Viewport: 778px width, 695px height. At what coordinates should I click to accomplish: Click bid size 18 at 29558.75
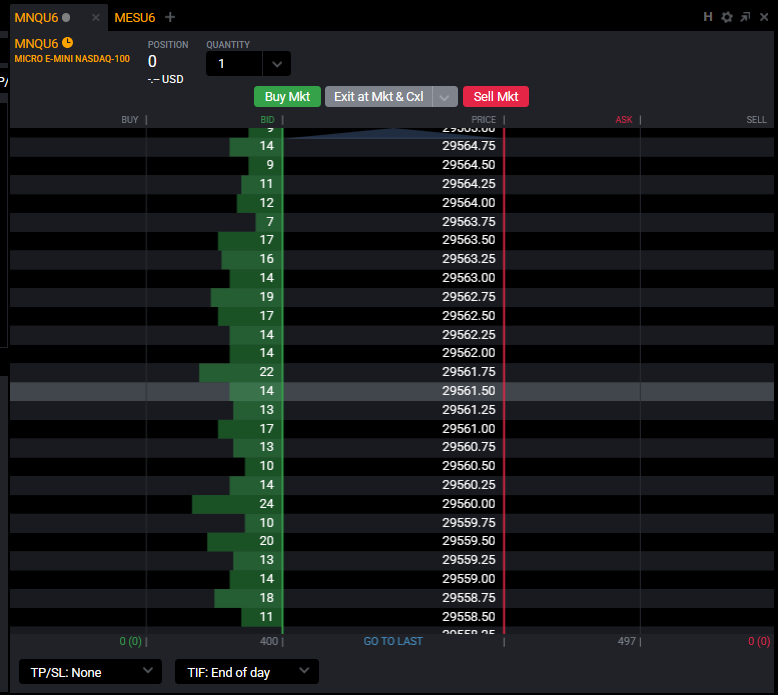tap(266, 598)
